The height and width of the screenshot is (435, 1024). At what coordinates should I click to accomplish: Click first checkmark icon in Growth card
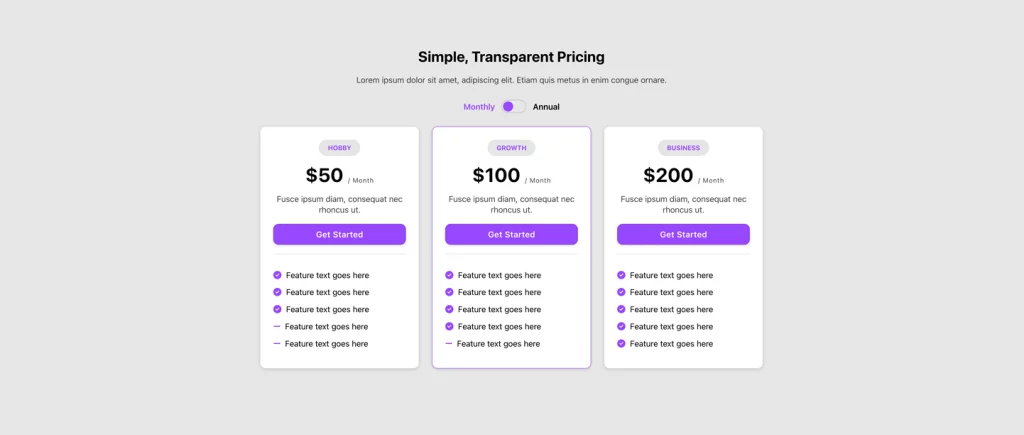[449, 275]
